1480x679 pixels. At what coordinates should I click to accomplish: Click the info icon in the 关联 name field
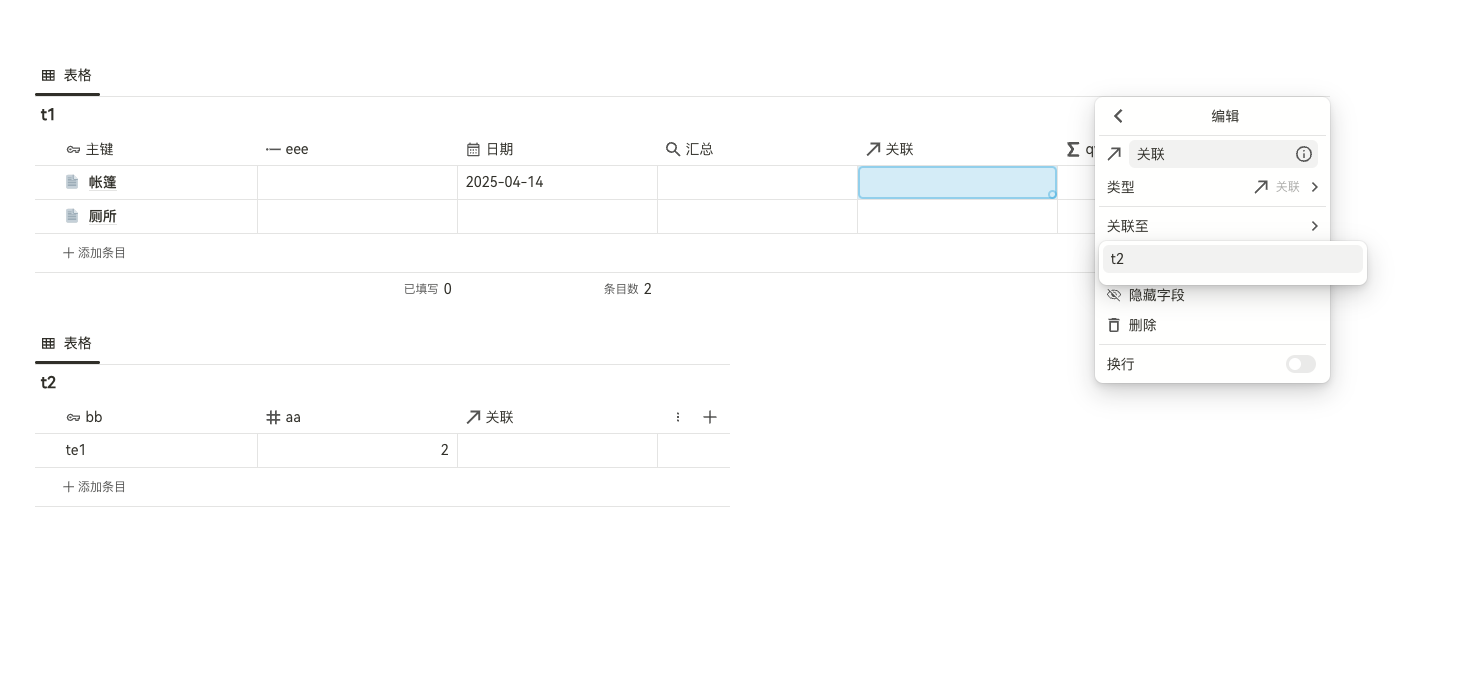(x=1303, y=154)
